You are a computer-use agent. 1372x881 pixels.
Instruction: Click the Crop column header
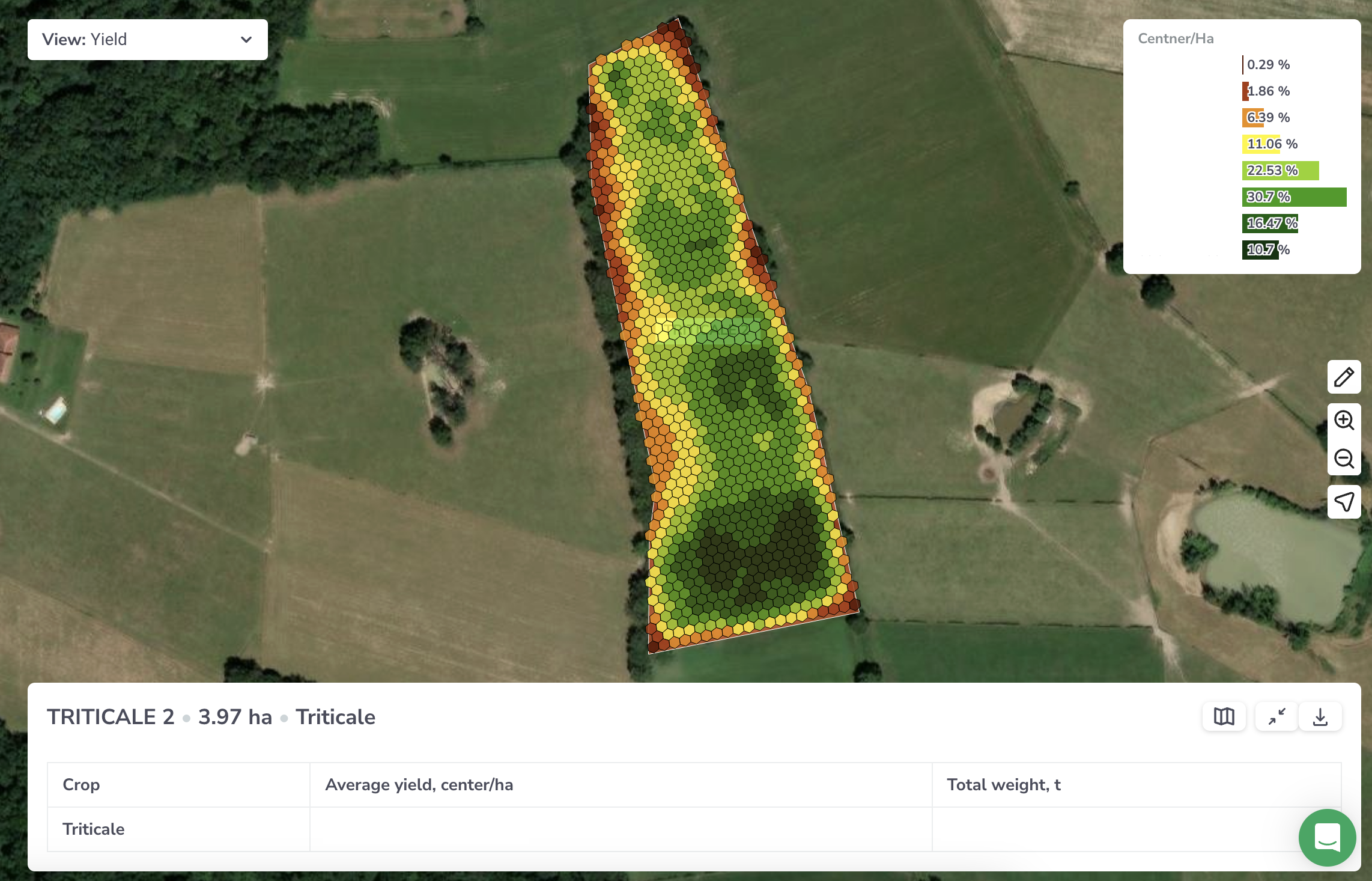(x=80, y=784)
